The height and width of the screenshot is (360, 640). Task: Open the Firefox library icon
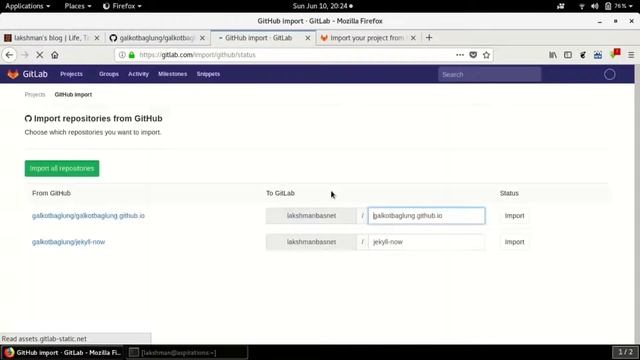(553, 55)
